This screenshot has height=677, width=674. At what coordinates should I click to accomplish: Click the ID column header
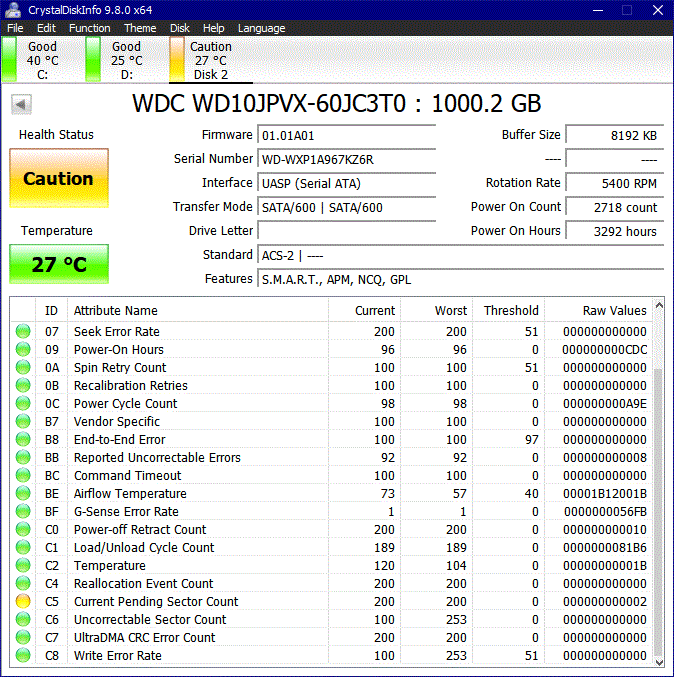coord(51,310)
